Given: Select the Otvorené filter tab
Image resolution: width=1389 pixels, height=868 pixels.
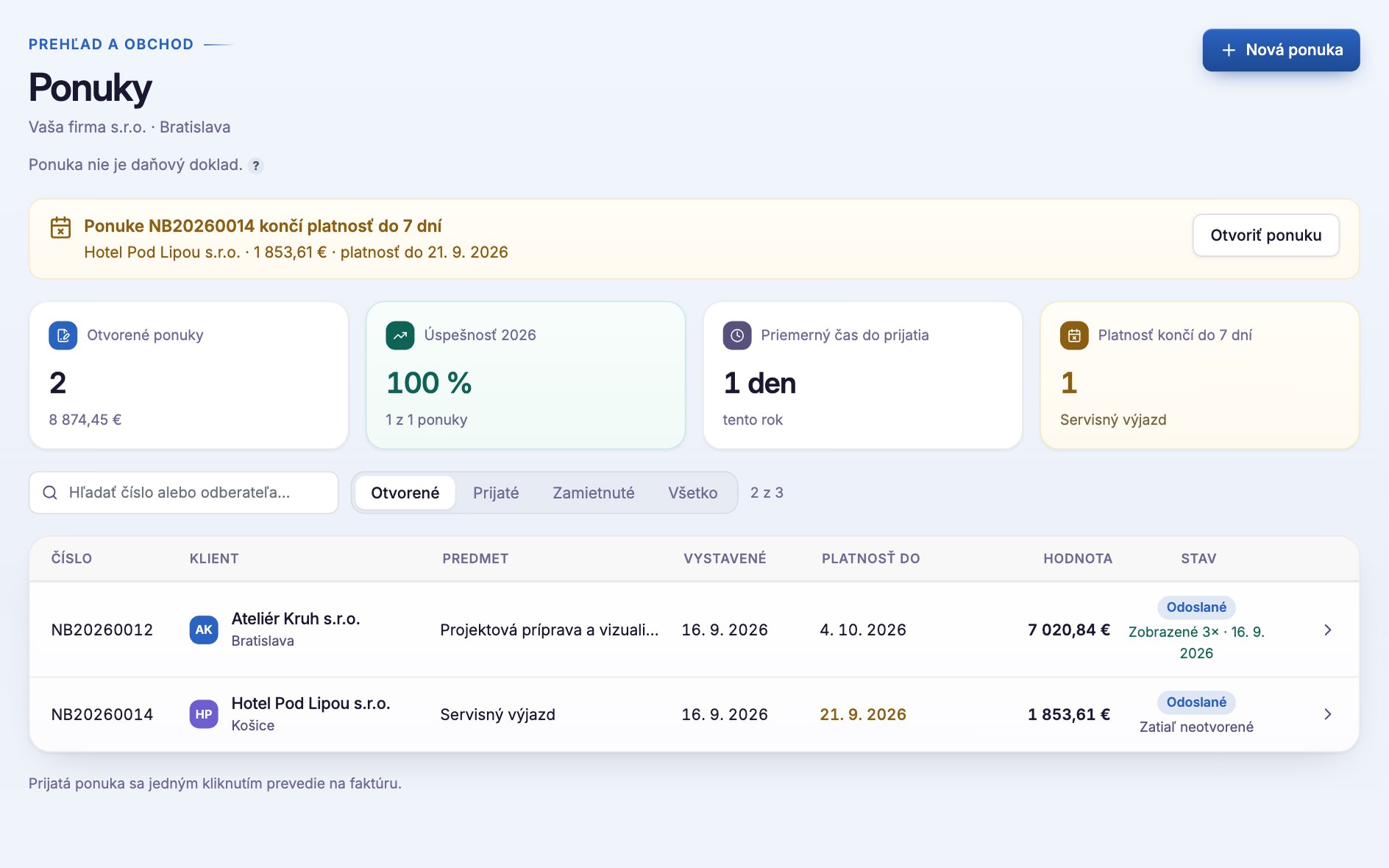Looking at the screenshot, I should coord(405,493).
